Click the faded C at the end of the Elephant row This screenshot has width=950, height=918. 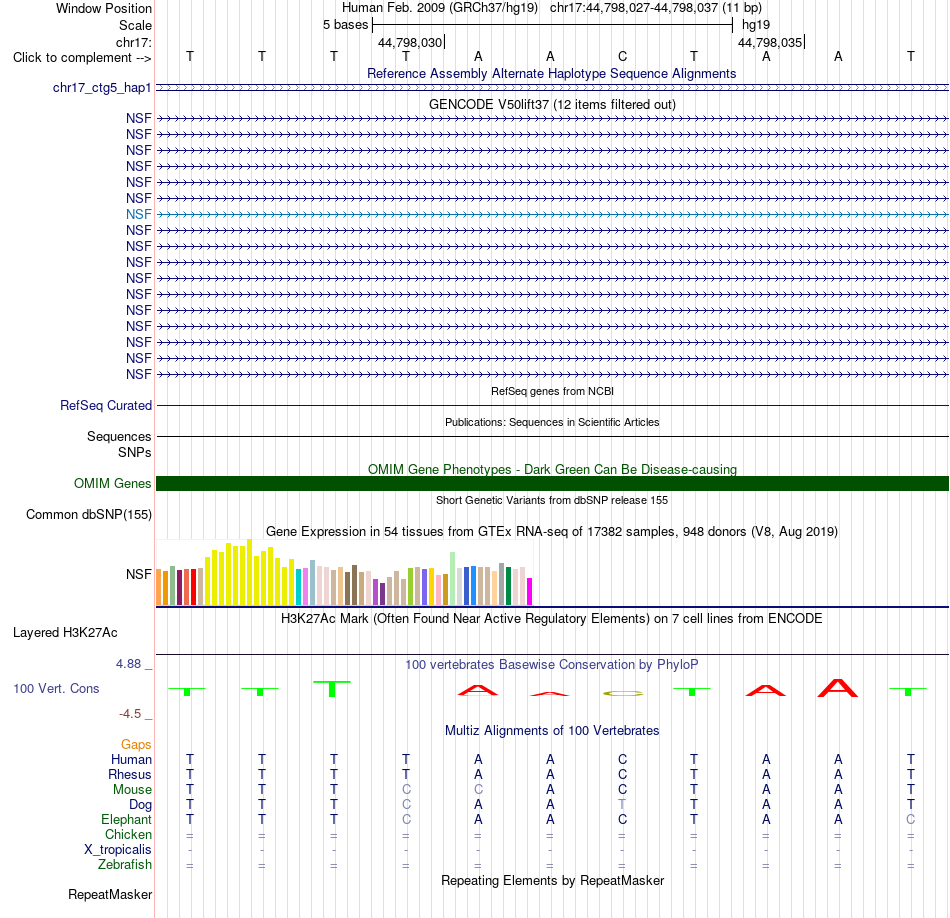click(910, 819)
